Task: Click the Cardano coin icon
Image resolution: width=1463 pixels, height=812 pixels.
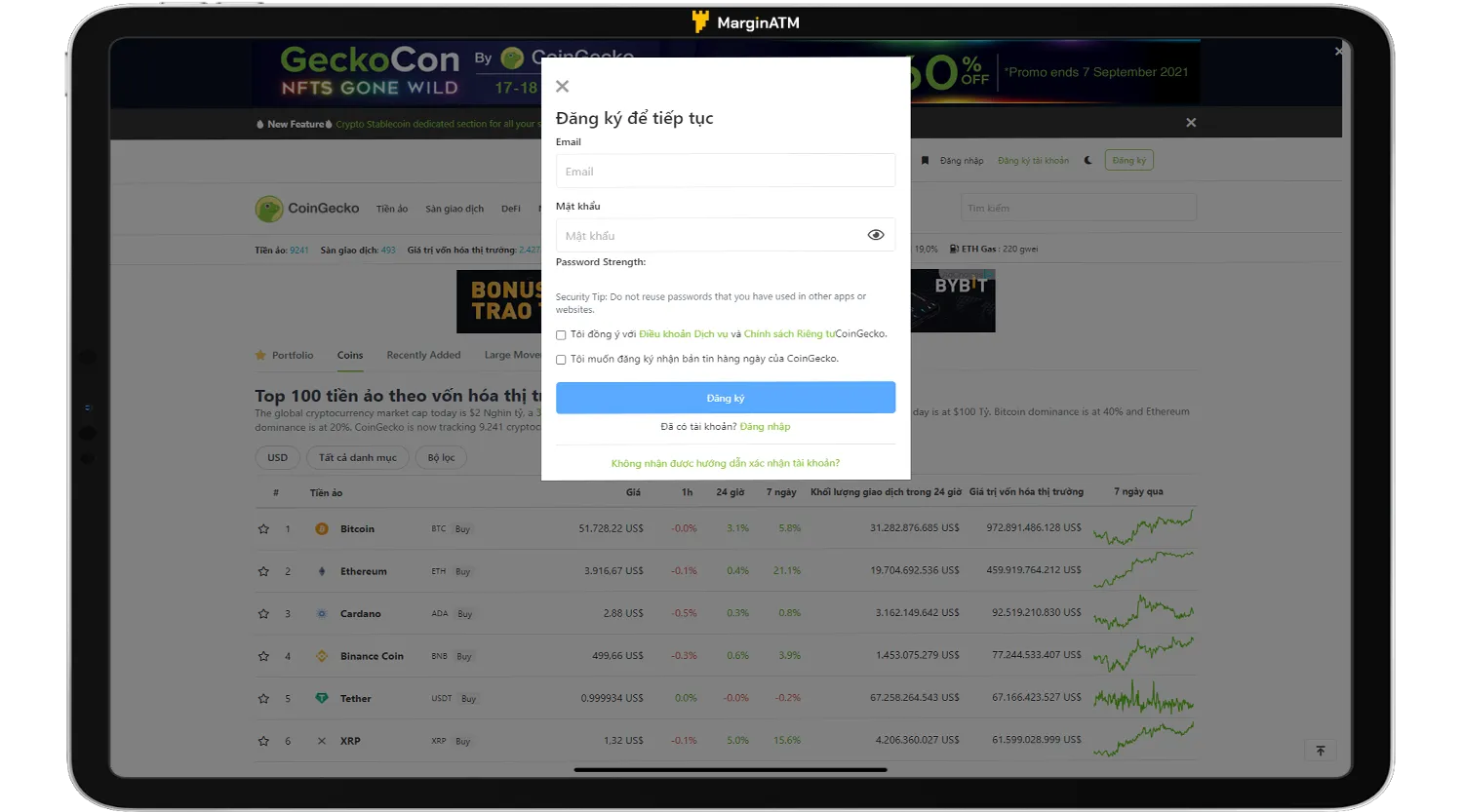Action: click(322, 613)
